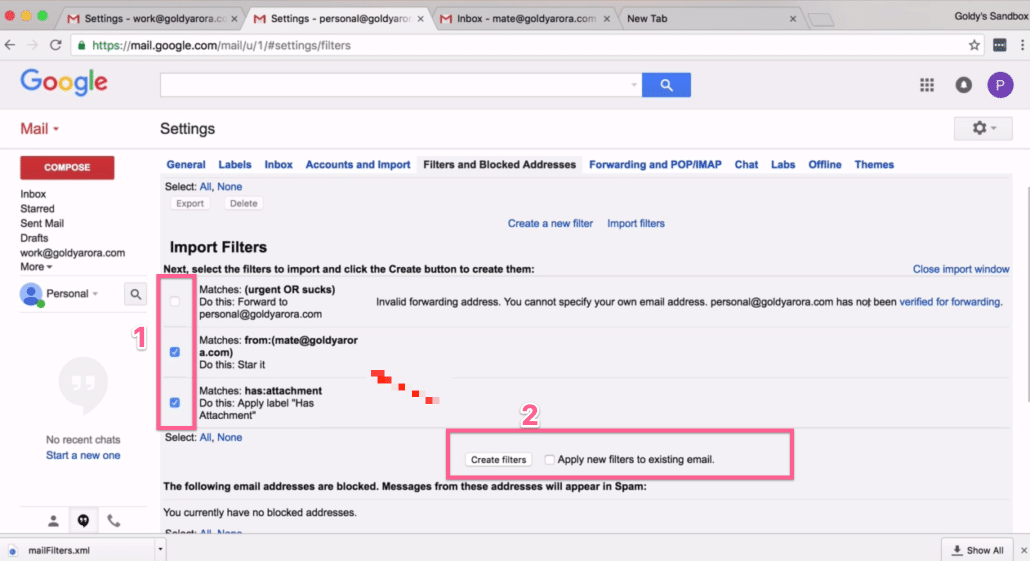
Task: Open the Google apps grid
Action: click(x=927, y=85)
